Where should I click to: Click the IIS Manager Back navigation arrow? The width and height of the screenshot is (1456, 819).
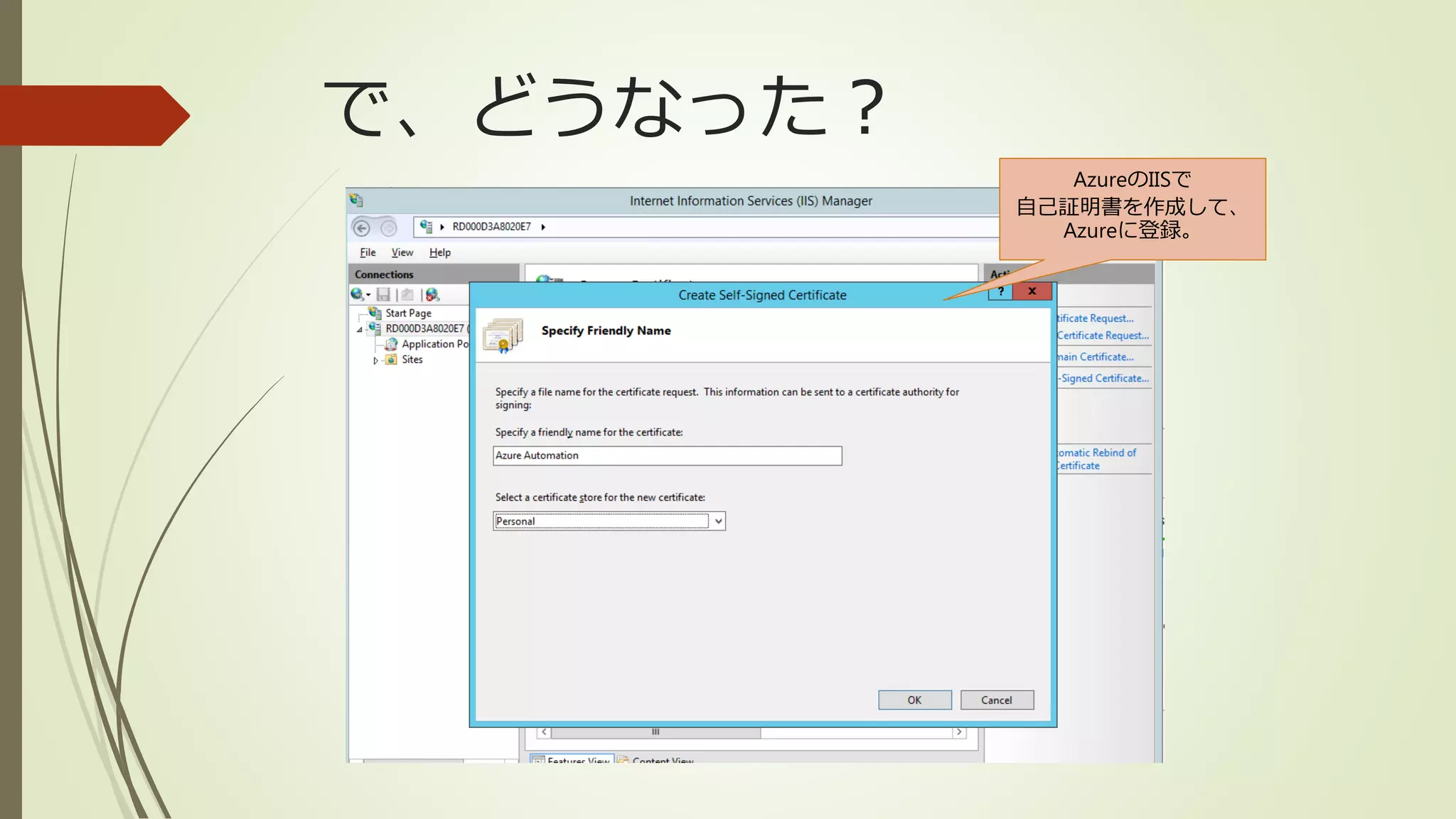[362, 227]
